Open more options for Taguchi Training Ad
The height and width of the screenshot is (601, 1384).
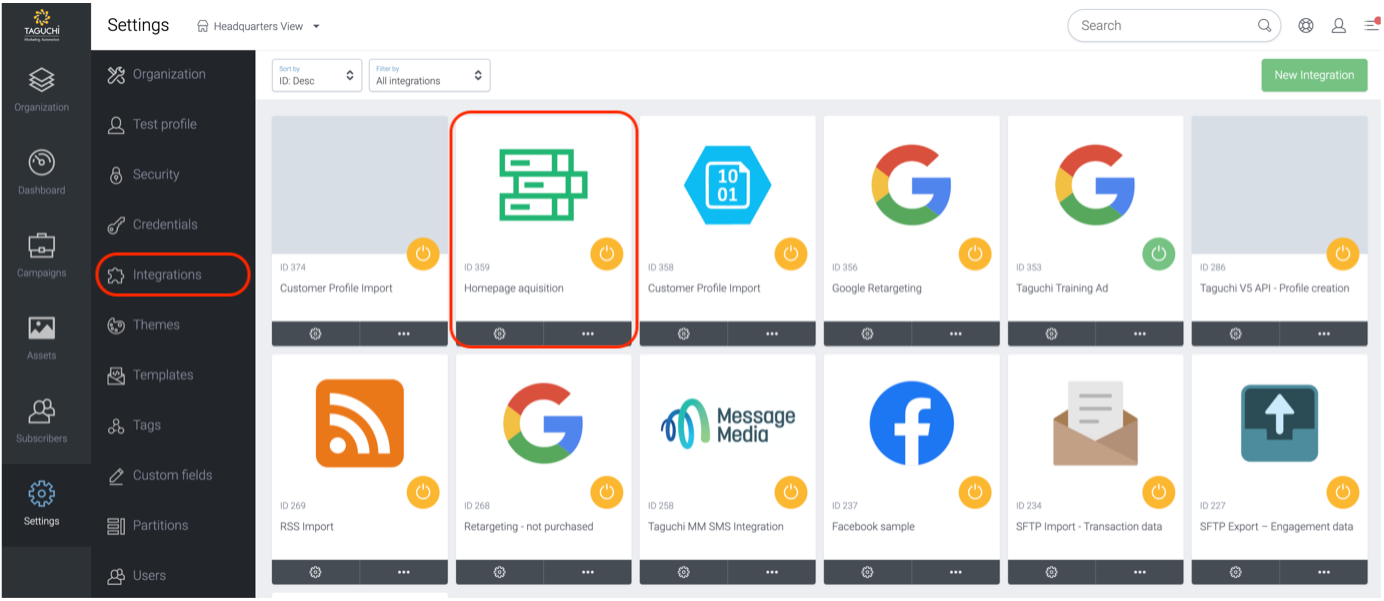[x=1140, y=334]
